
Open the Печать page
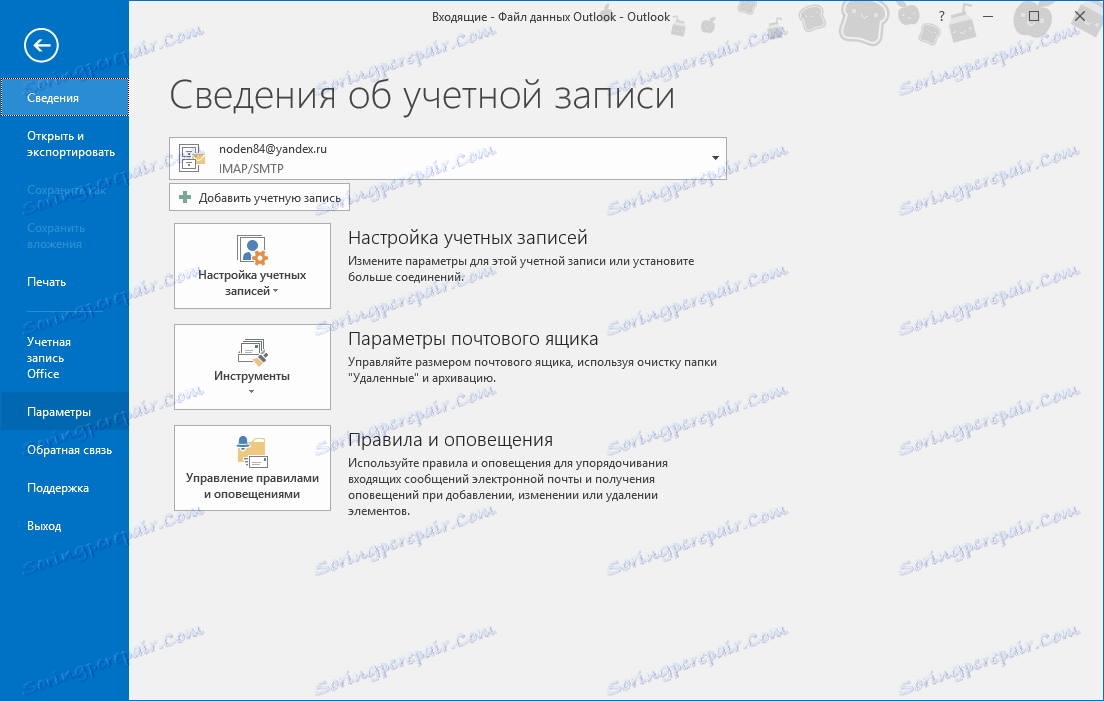[x=64, y=282]
